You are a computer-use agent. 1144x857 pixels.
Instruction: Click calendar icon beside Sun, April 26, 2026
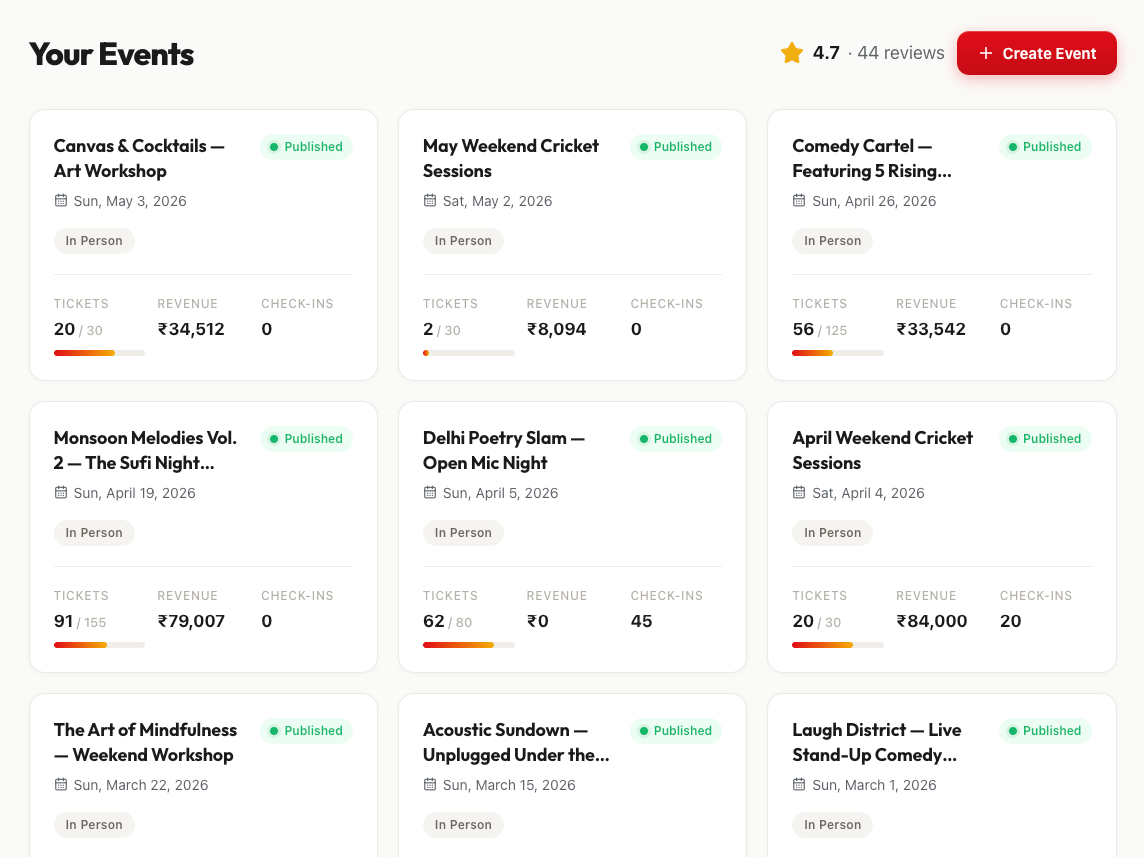[x=799, y=201]
